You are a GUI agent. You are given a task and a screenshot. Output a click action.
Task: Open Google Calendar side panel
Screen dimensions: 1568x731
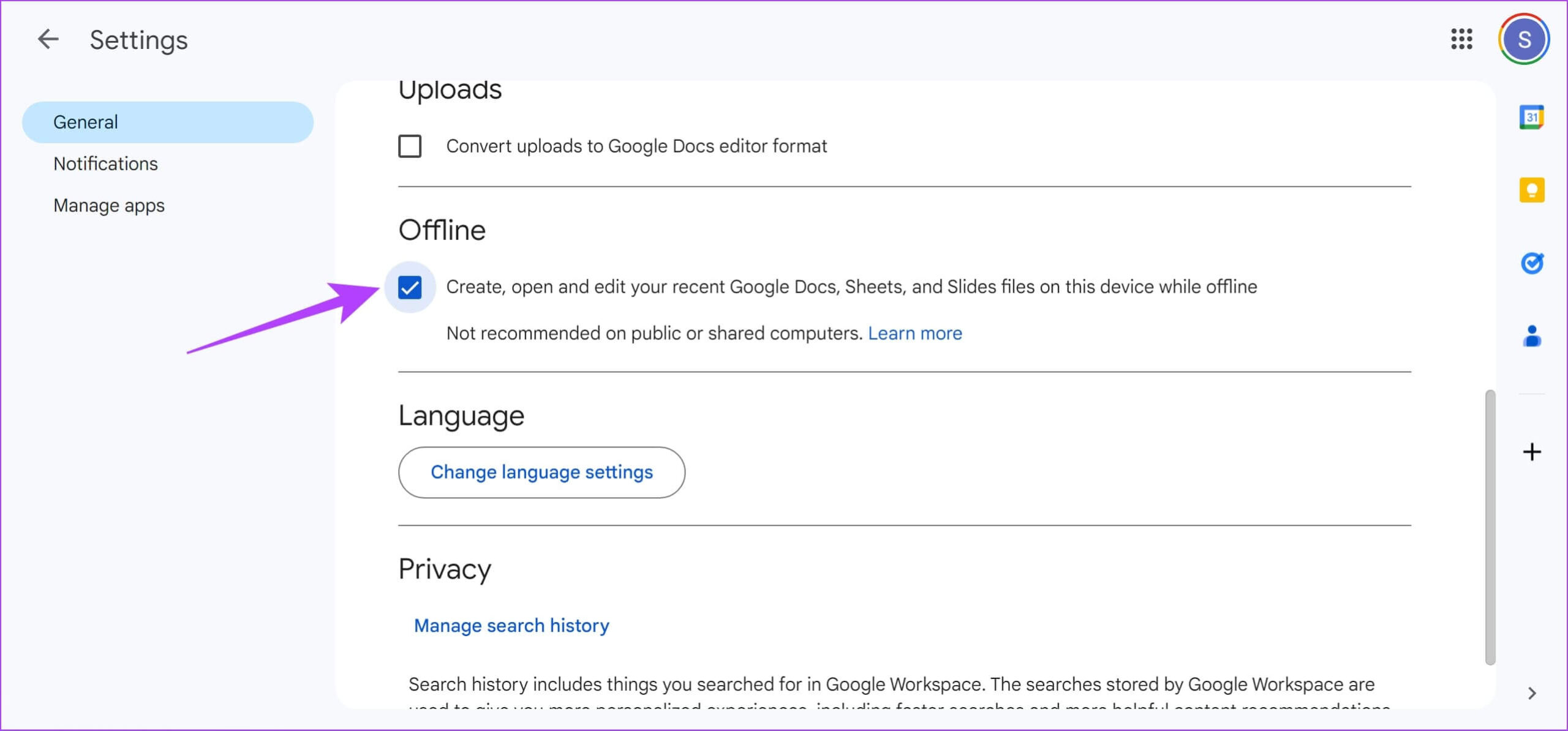(1531, 117)
